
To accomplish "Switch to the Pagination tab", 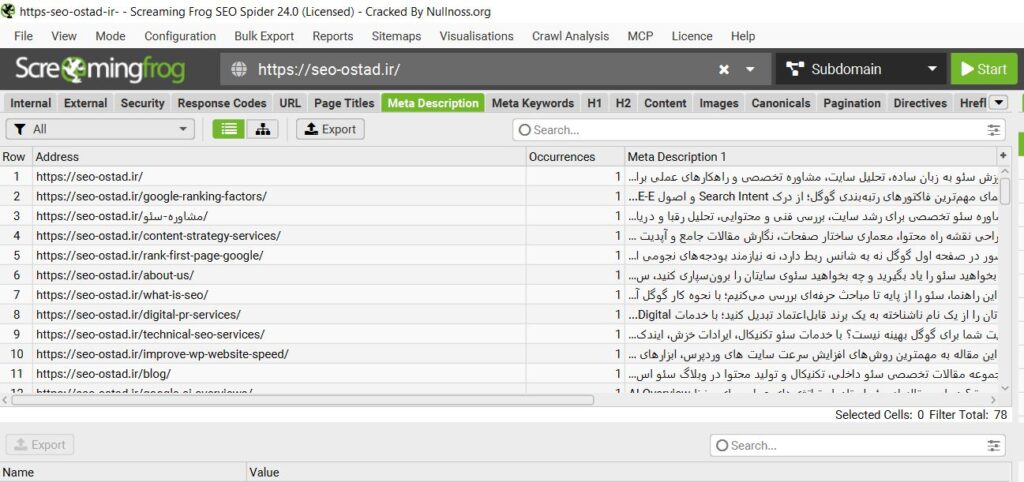I will (x=852, y=103).
